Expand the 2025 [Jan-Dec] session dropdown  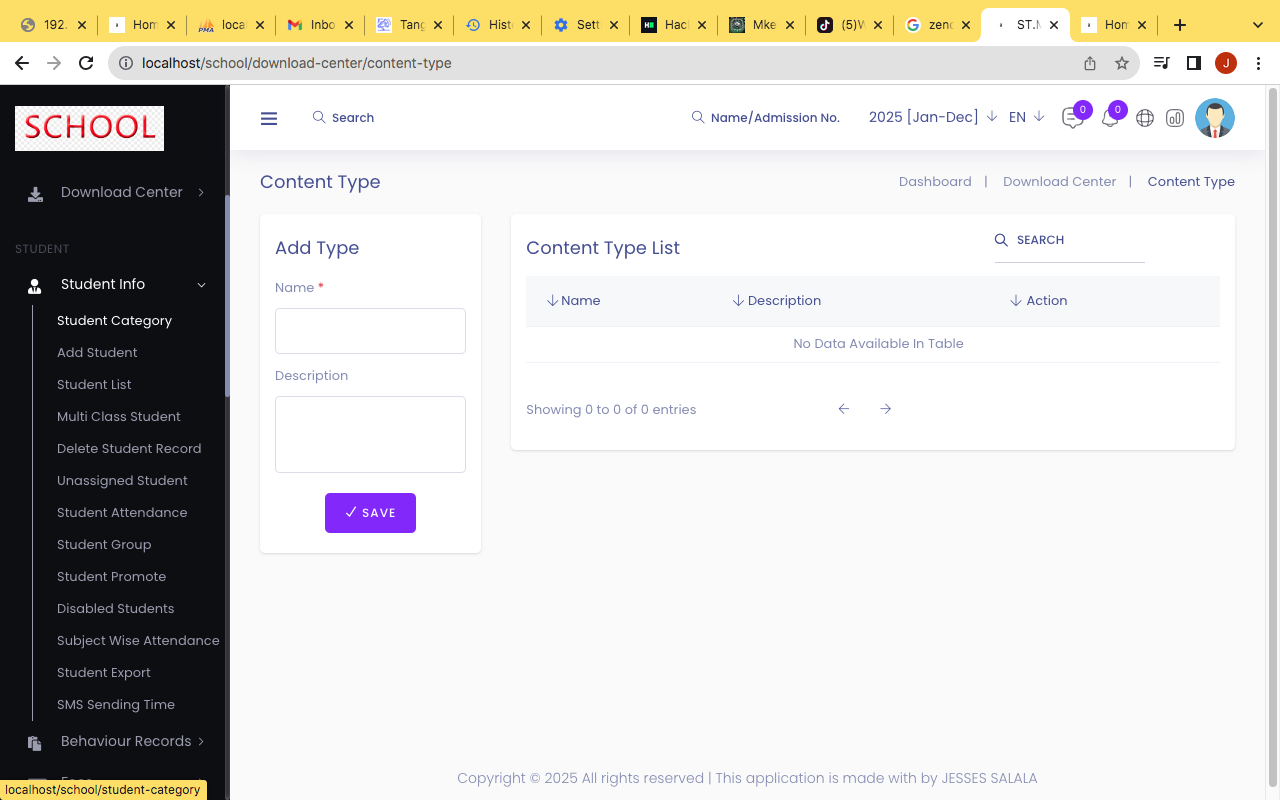click(932, 117)
